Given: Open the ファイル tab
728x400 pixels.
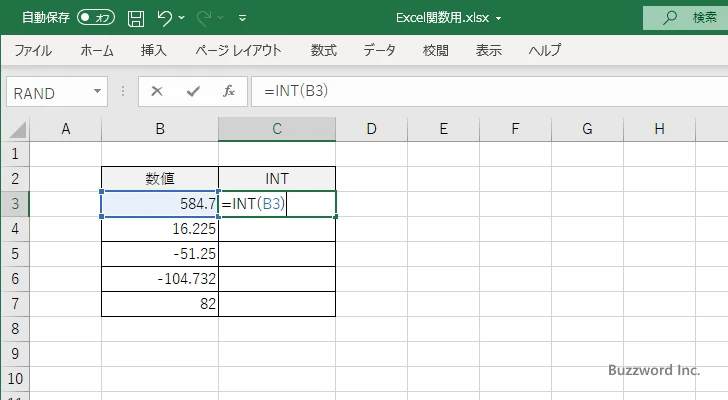Looking at the screenshot, I should point(33,50).
